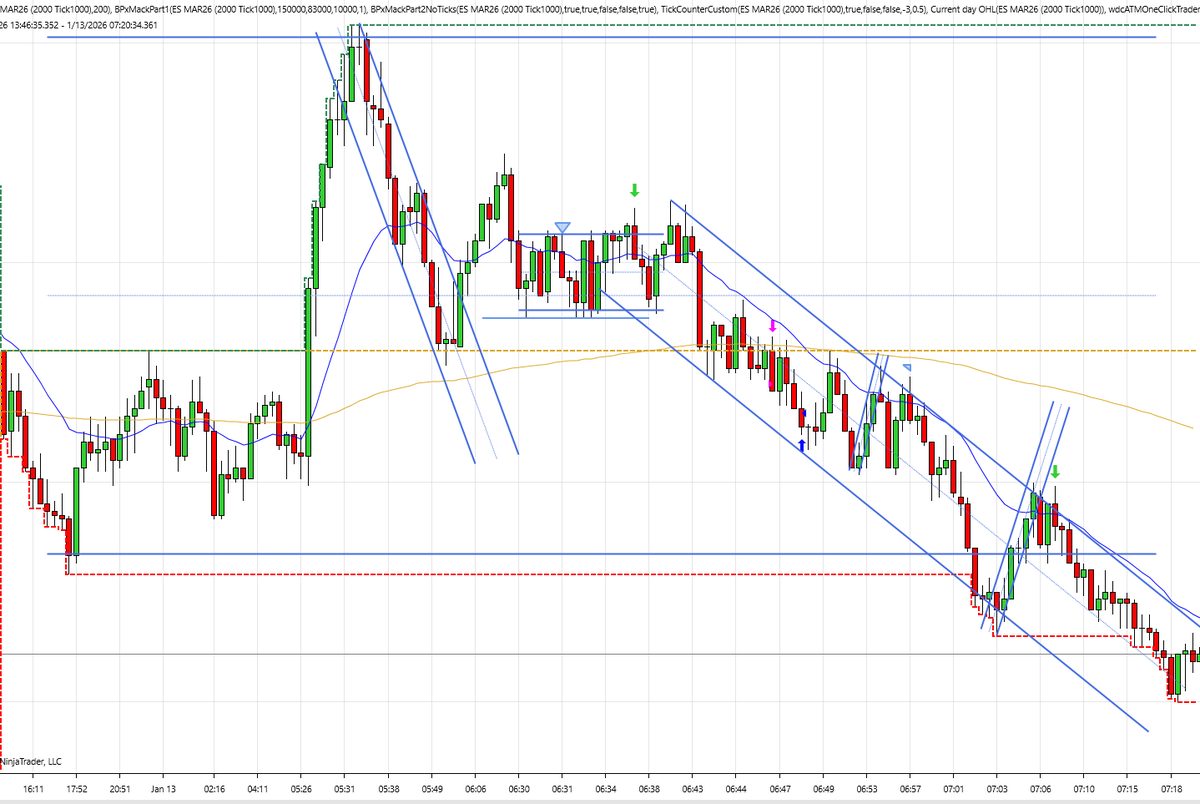
Task: Click the 07:15 time axis label
Action: pyautogui.click(x=1127, y=789)
